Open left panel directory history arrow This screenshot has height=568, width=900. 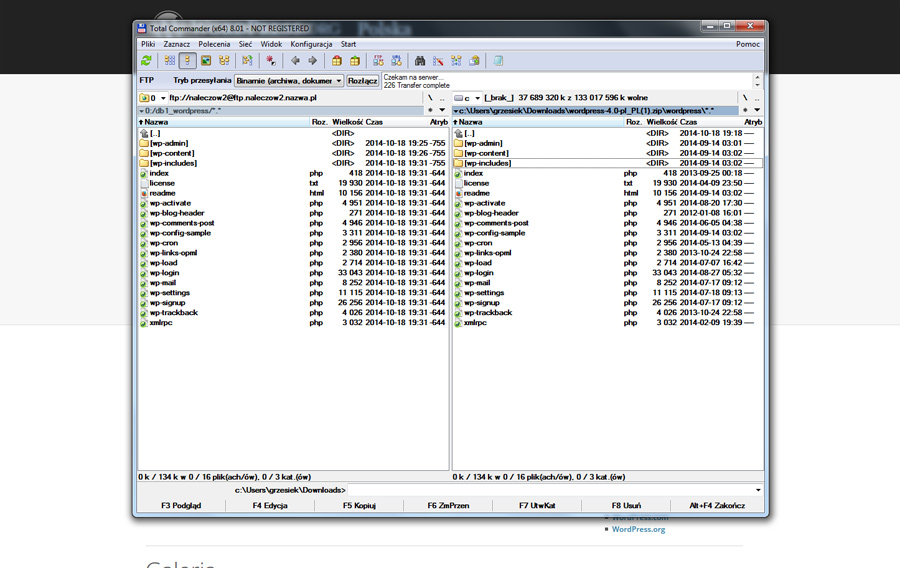pyautogui.click(x=442, y=110)
